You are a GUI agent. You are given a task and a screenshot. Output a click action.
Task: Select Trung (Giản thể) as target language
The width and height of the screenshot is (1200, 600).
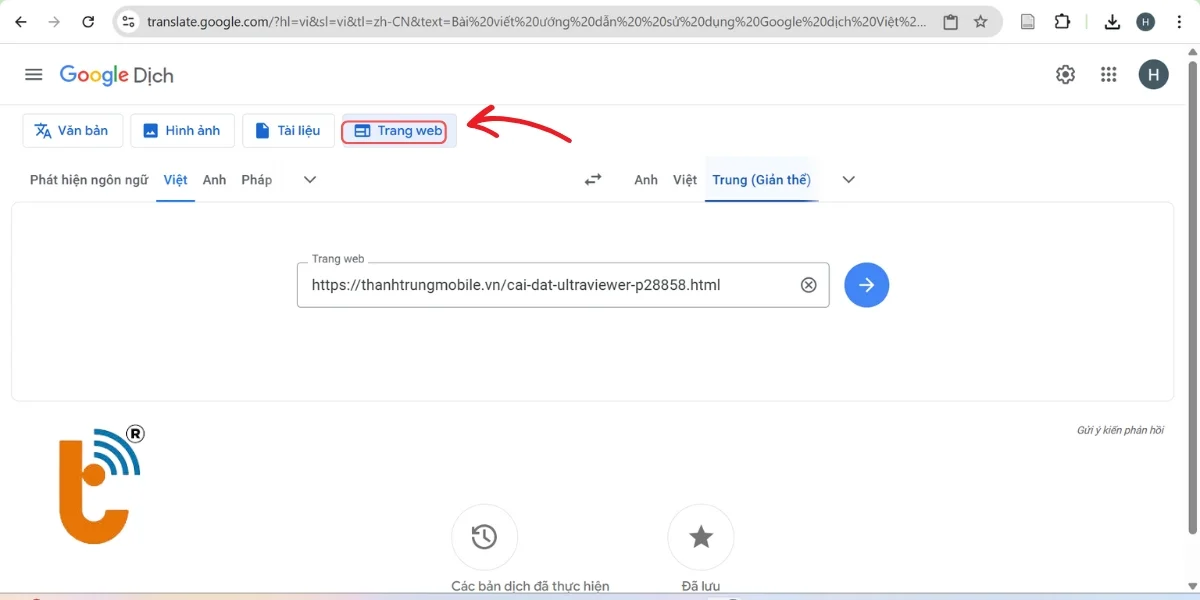click(x=761, y=179)
